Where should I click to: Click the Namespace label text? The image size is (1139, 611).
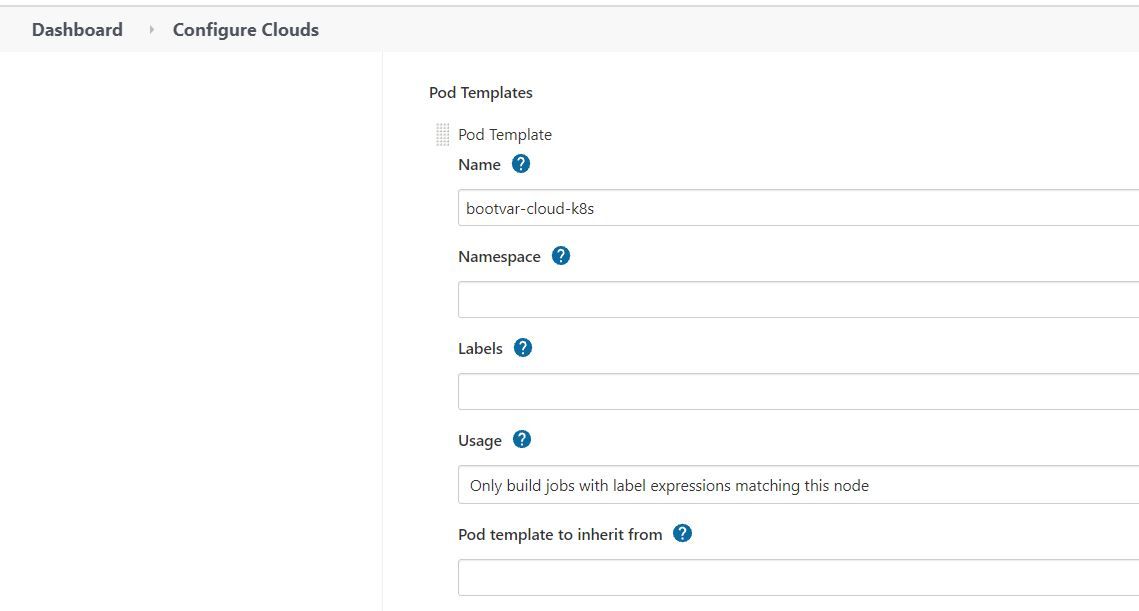click(499, 256)
